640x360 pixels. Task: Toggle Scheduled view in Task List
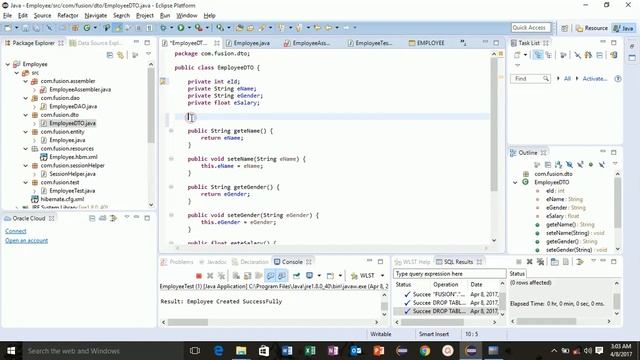549,55
